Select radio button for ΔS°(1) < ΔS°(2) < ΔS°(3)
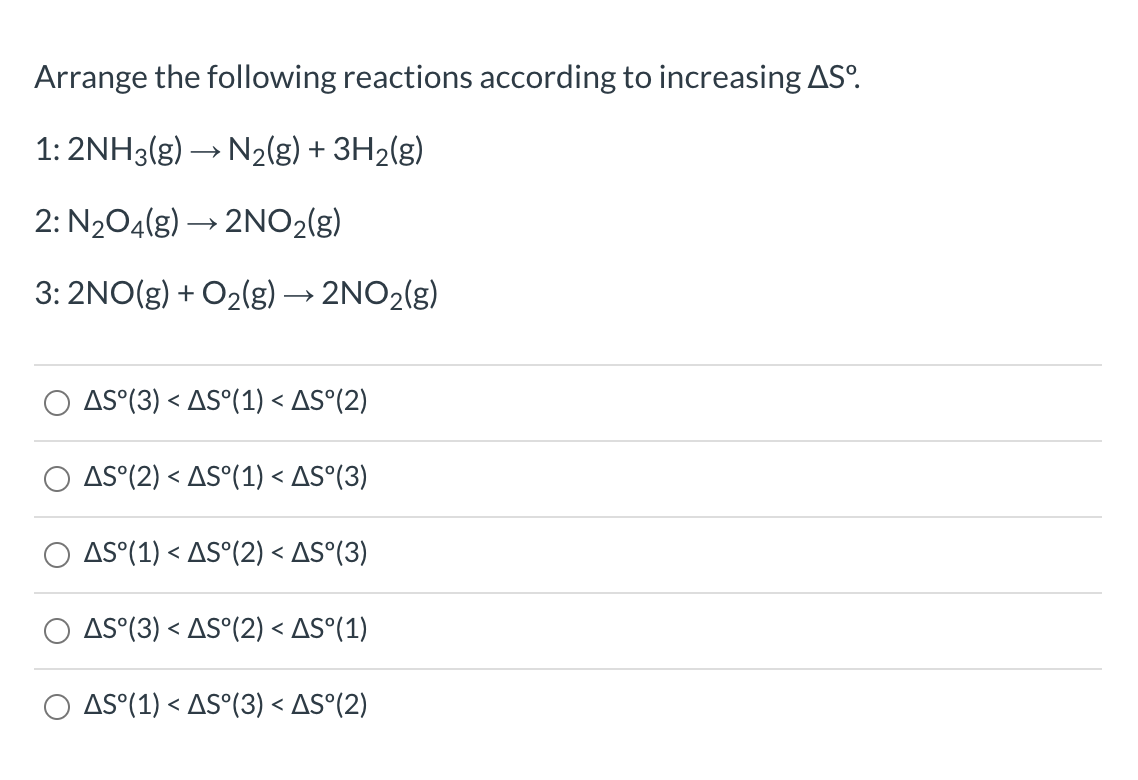 coord(56,554)
